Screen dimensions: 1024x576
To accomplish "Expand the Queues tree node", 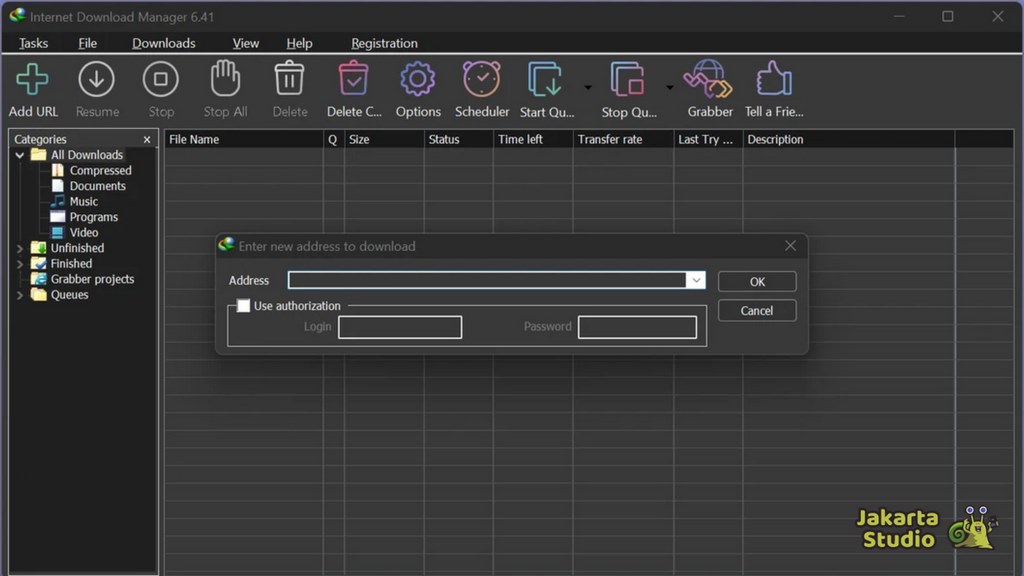I will point(20,295).
